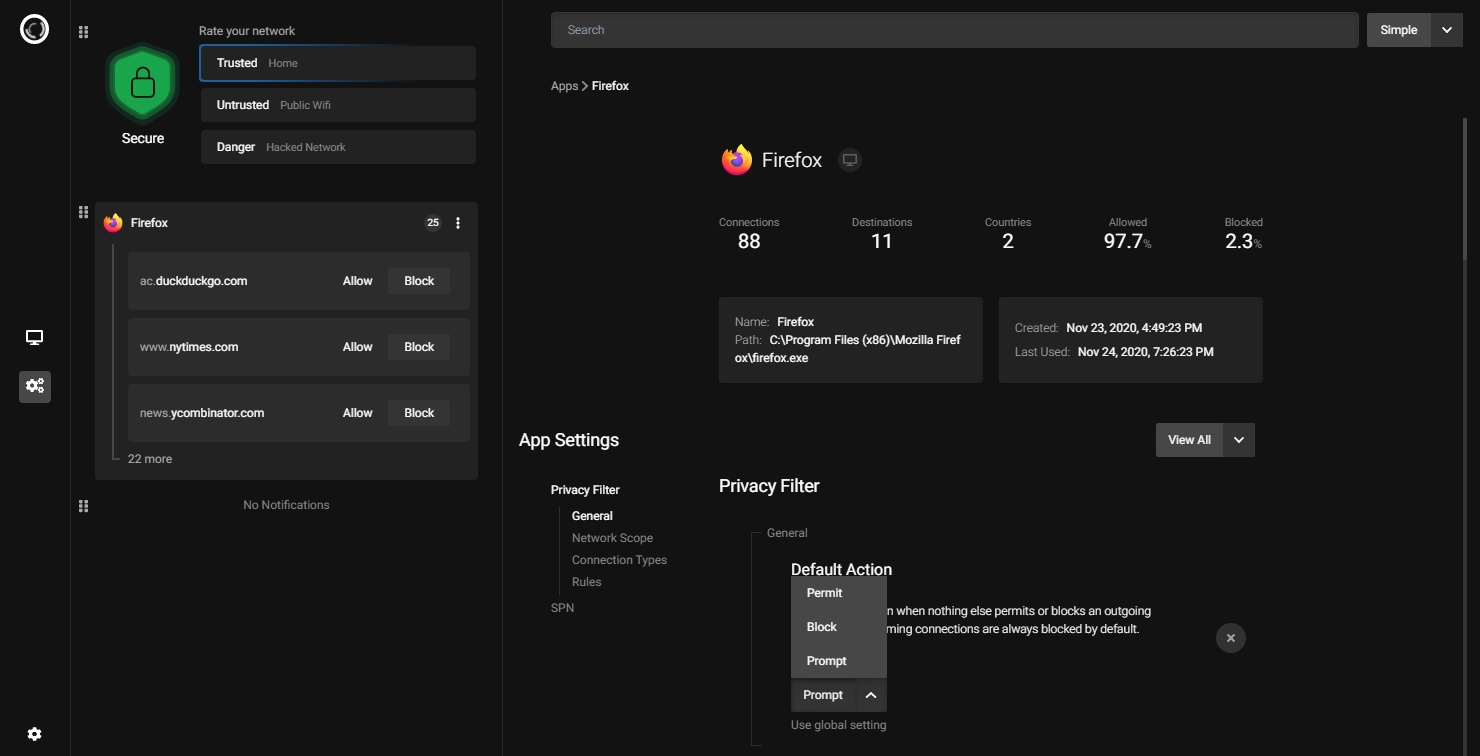Image resolution: width=1480 pixels, height=756 pixels.
Task: Focus the Search input field
Action: (x=955, y=30)
